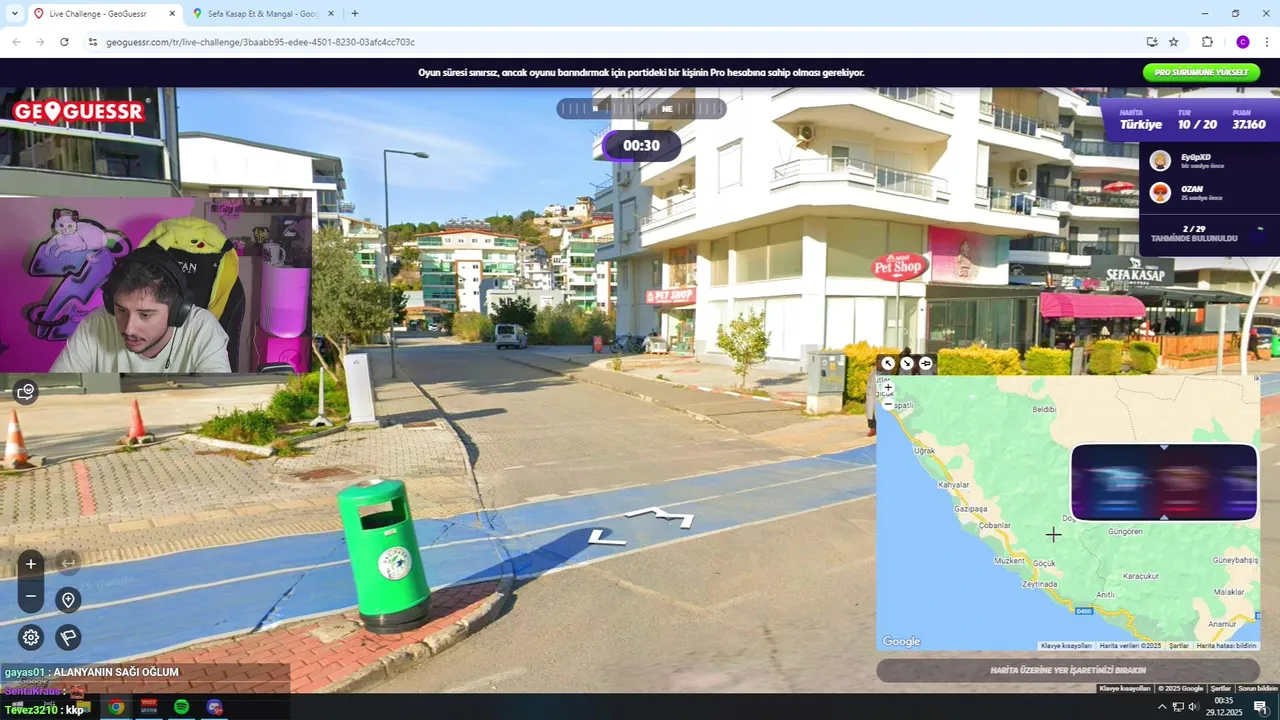Image resolution: width=1280 pixels, height=720 pixels.
Task: Close the Sefa Kasap Google Maps tab
Action: [x=331, y=14]
